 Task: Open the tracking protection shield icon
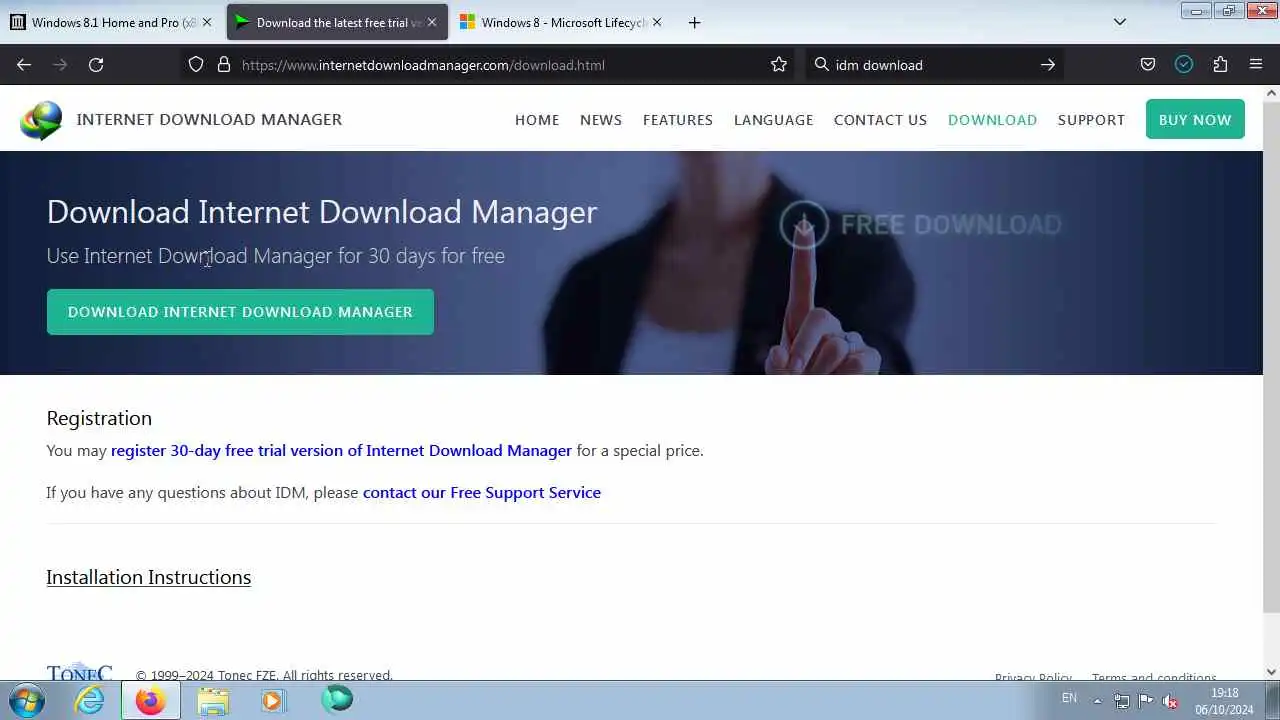[196, 65]
